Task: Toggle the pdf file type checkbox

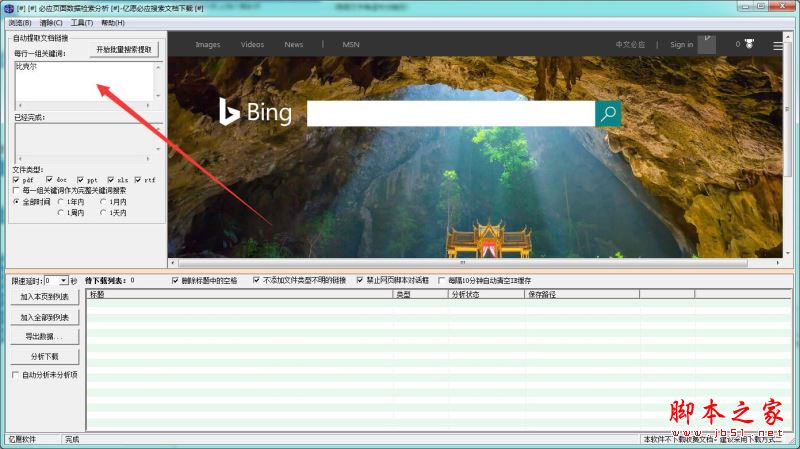Action: point(16,180)
